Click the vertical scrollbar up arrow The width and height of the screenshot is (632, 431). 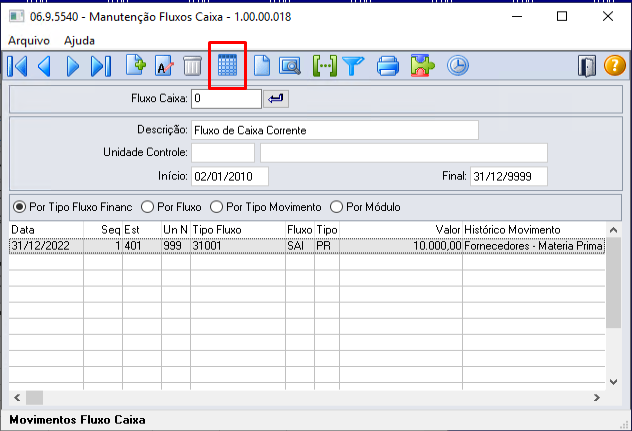click(613, 230)
